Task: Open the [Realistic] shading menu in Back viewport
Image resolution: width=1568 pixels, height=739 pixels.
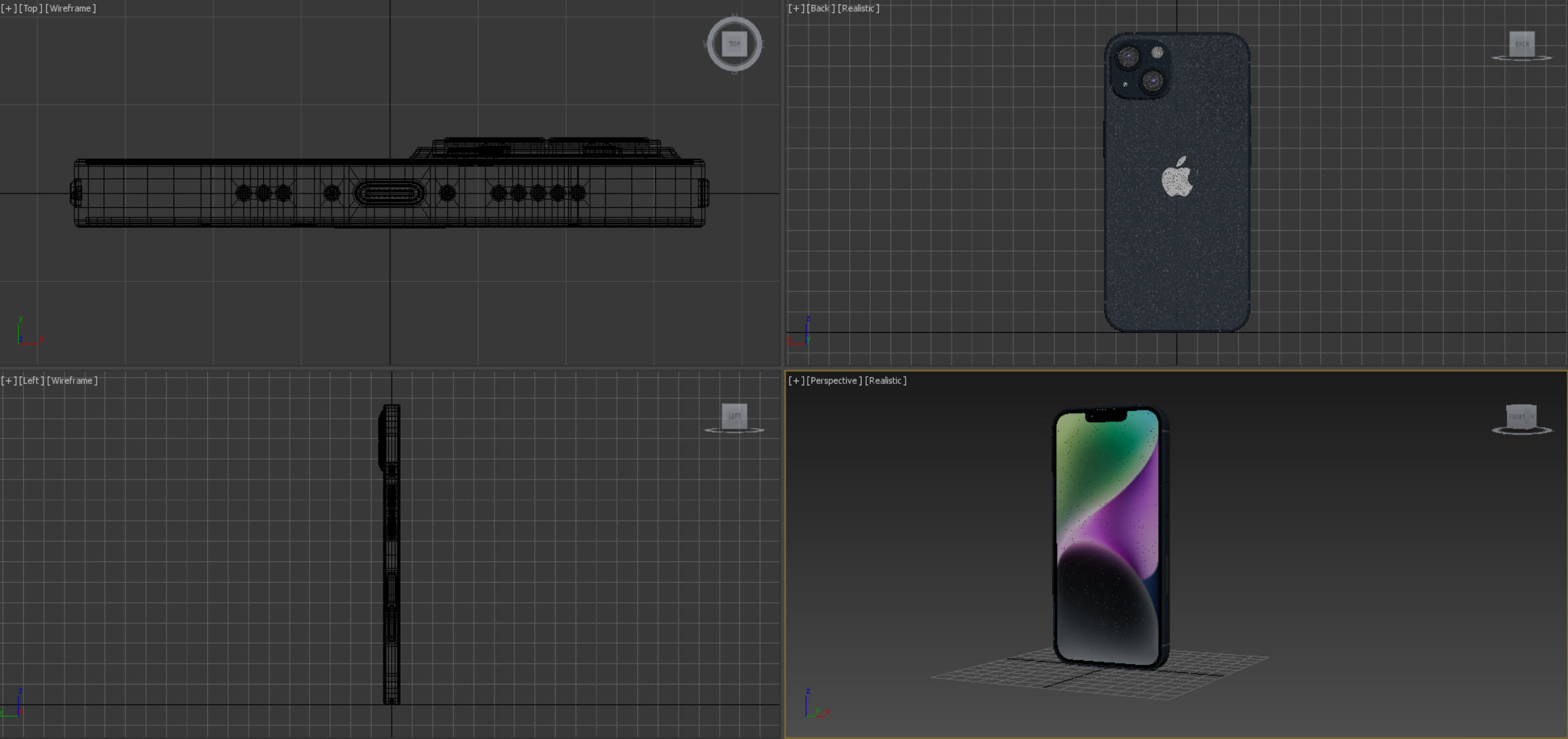Action: pos(858,9)
